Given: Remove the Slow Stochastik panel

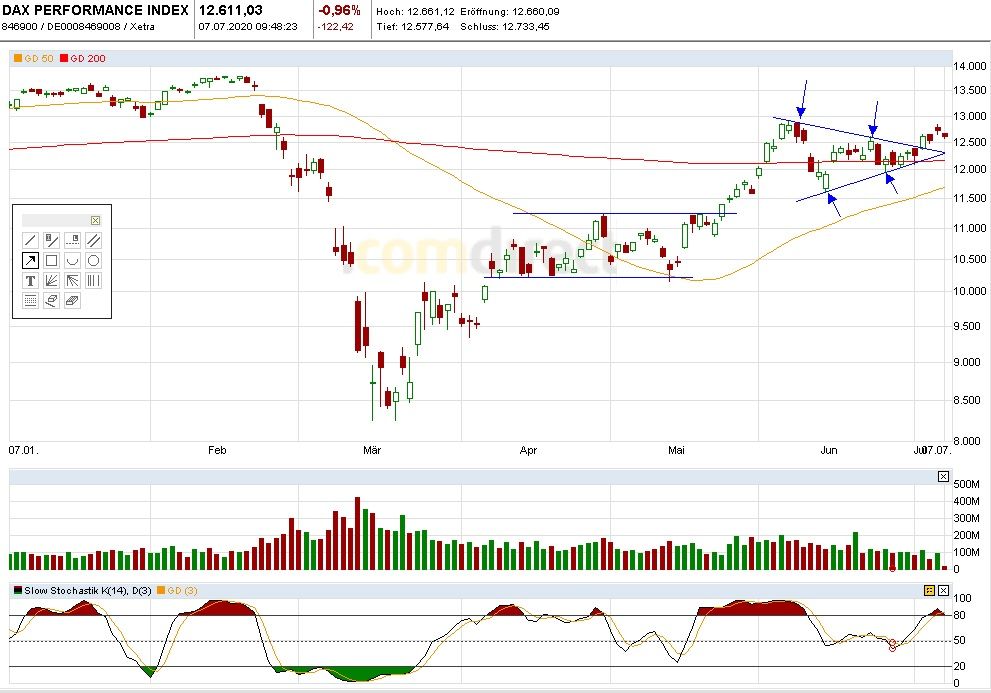Looking at the screenshot, I should click(943, 590).
